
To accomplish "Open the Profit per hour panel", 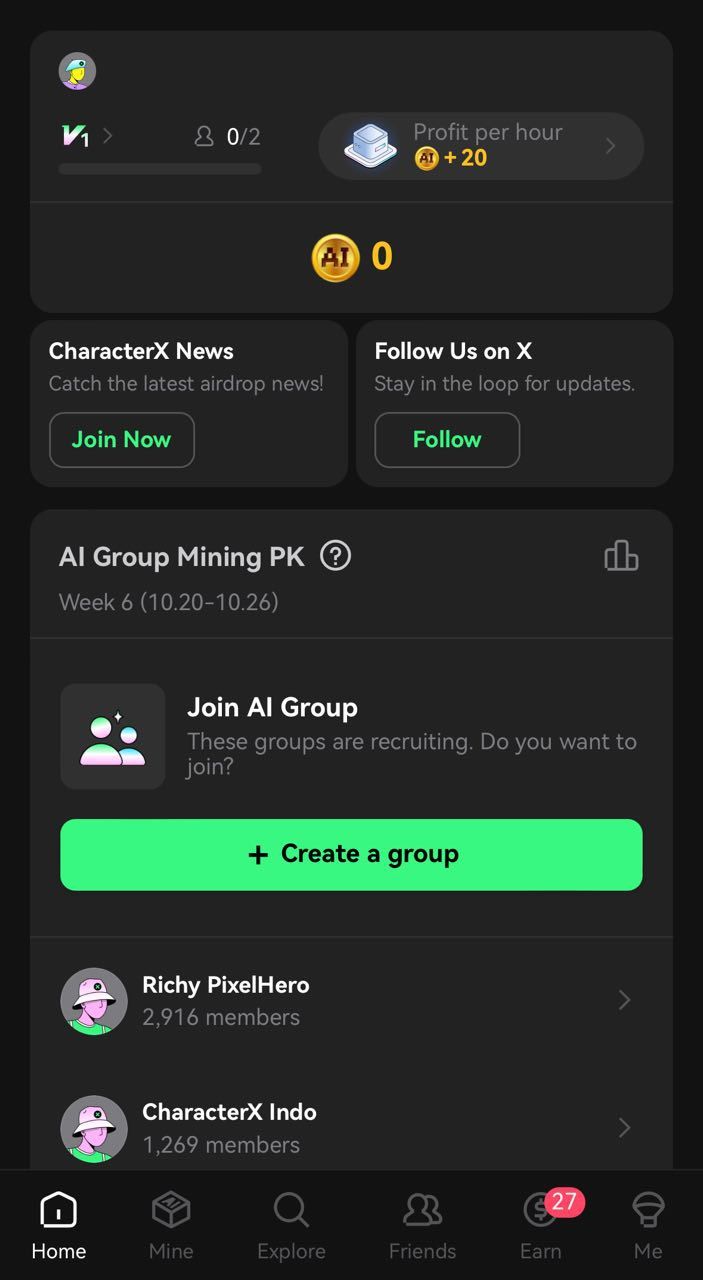I will pyautogui.click(x=480, y=146).
